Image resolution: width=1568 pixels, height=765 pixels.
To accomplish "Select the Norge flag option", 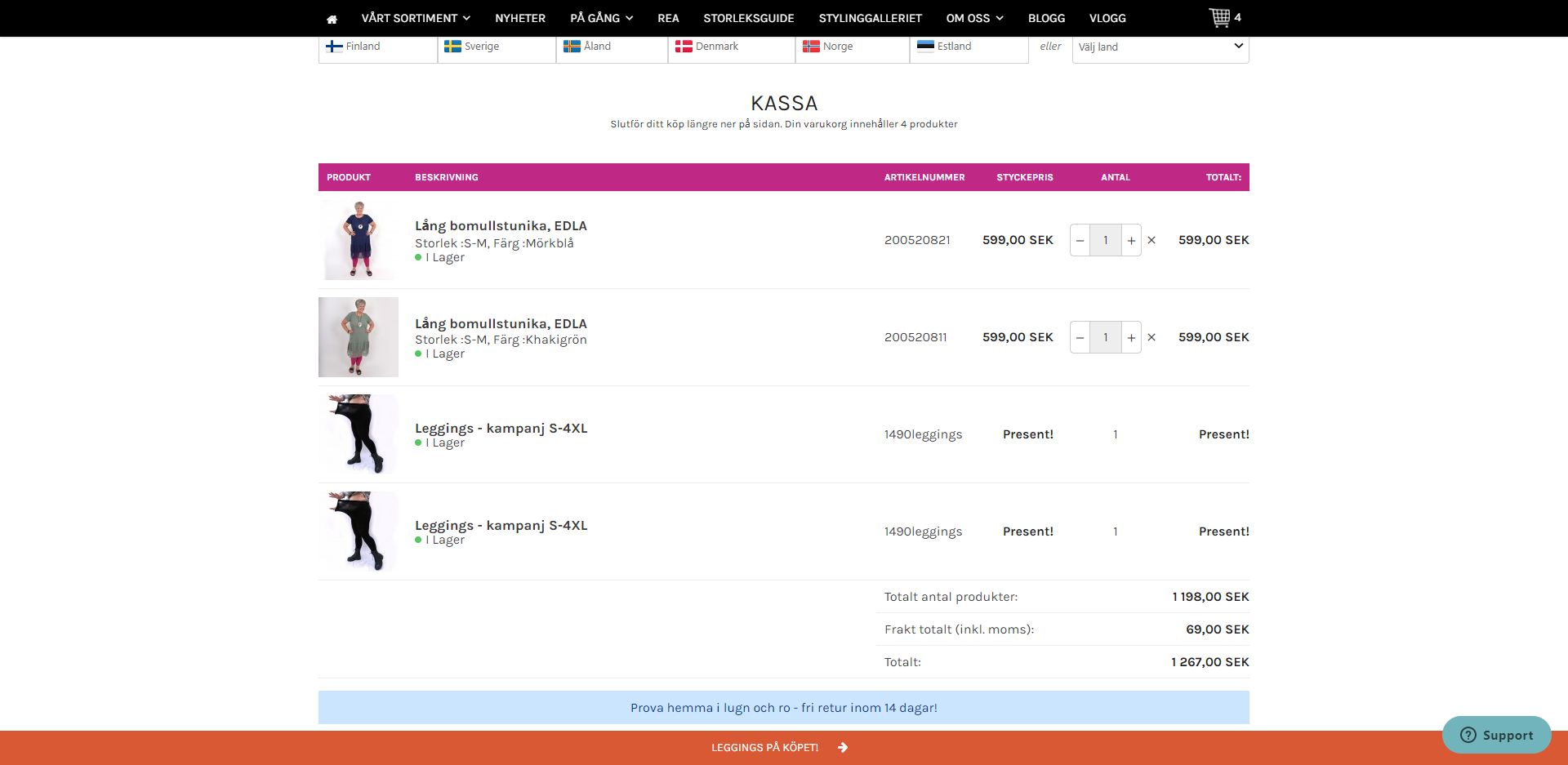I will pos(853,47).
